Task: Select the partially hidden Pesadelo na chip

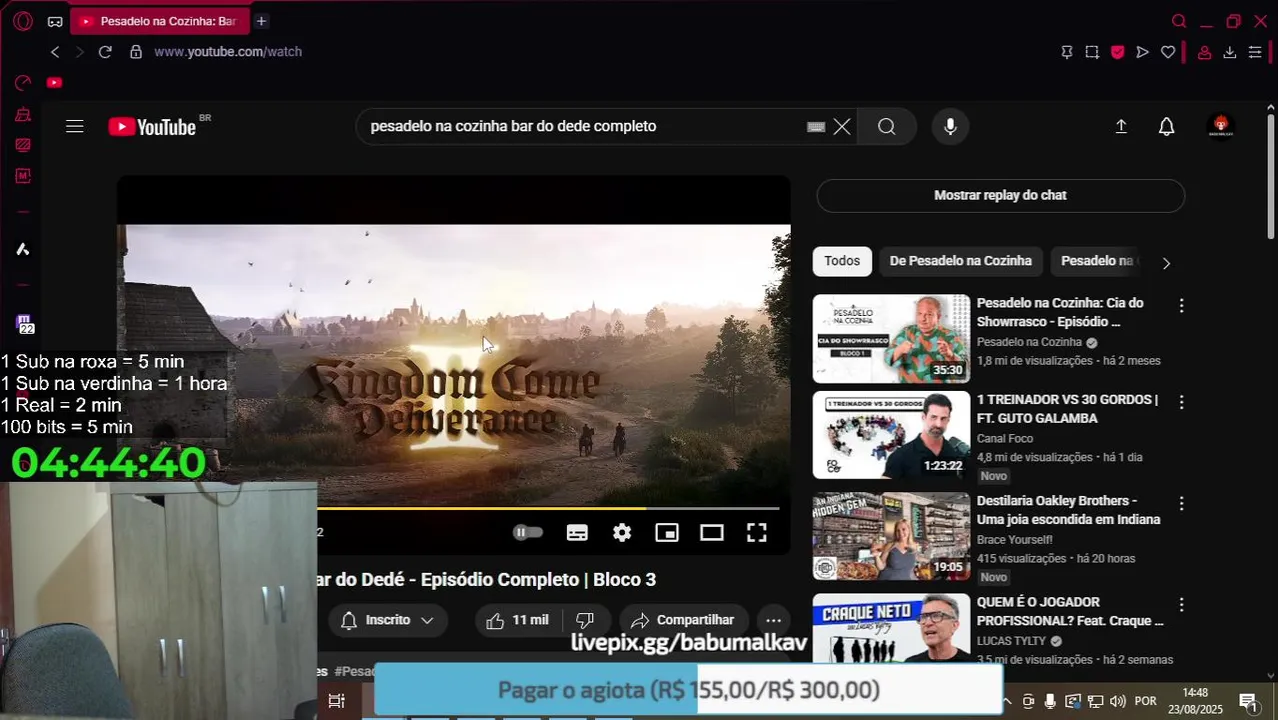Action: (x=1096, y=261)
